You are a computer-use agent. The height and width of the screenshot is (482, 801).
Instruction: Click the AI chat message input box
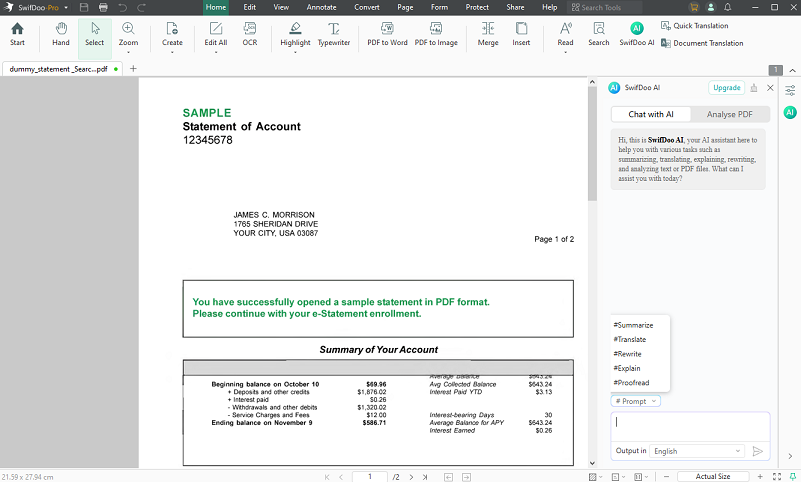click(x=690, y=427)
